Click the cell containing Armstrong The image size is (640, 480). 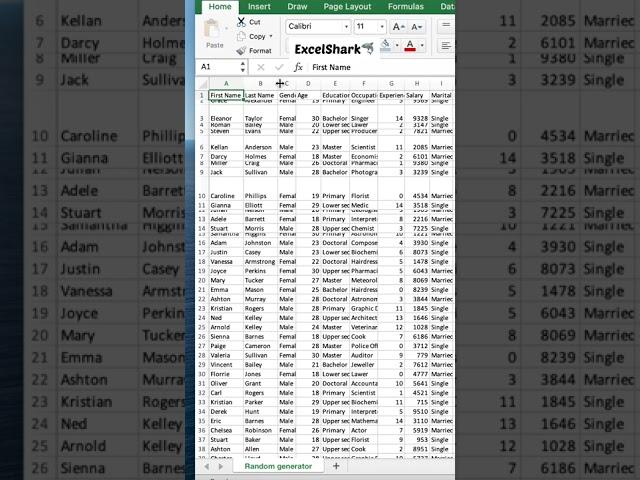(260, 262)
